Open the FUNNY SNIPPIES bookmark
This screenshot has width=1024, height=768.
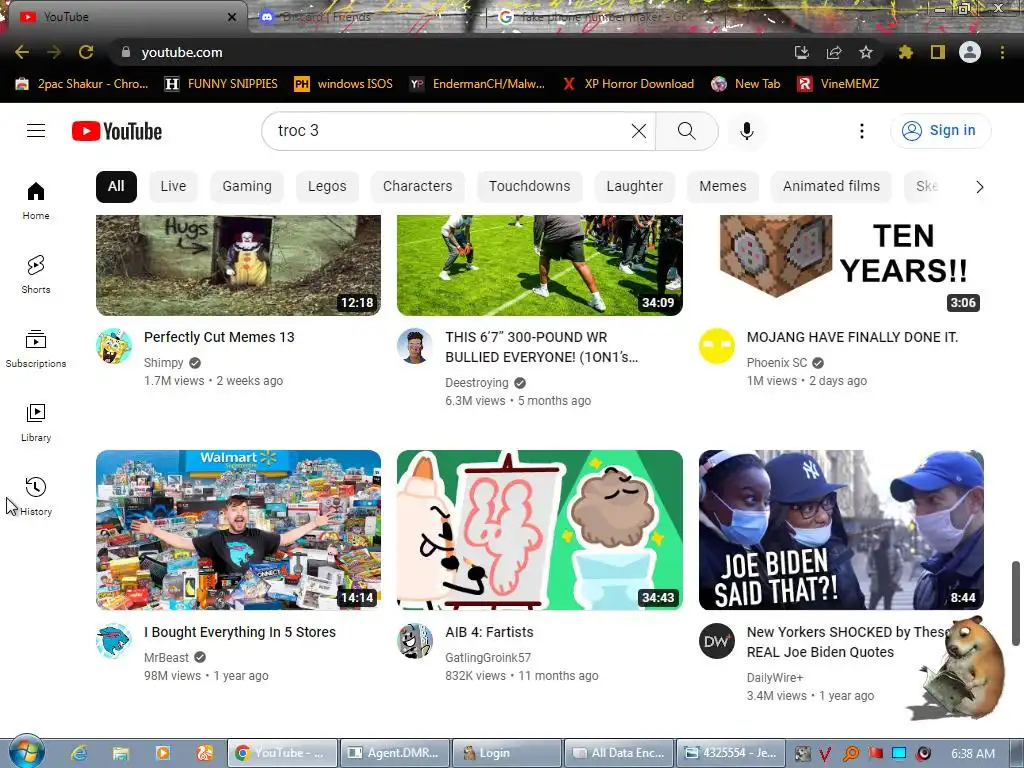tap(221, 84)
